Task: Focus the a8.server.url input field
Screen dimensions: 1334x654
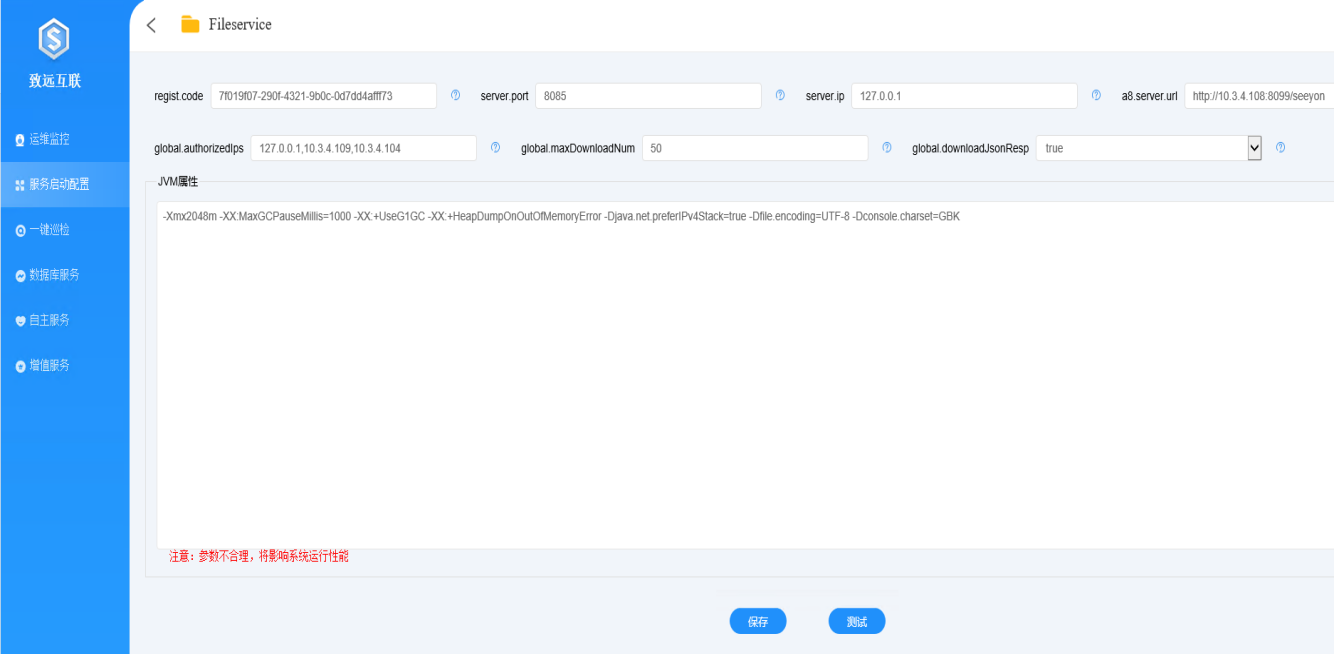Action: pyautogui.click(x=1259, y=96)
